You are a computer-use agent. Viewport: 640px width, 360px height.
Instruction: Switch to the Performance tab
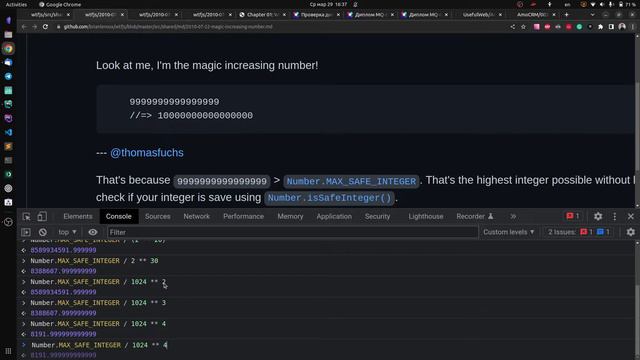coord(243,216)
